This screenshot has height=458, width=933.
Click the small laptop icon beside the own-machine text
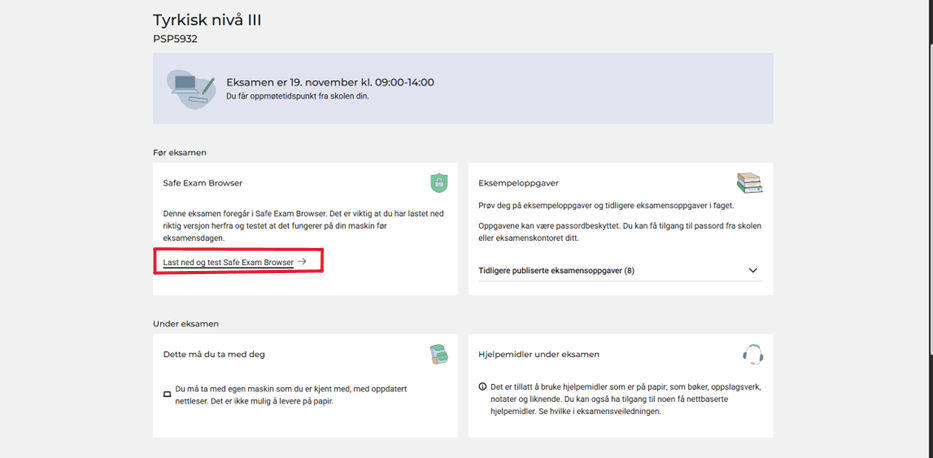167,394
